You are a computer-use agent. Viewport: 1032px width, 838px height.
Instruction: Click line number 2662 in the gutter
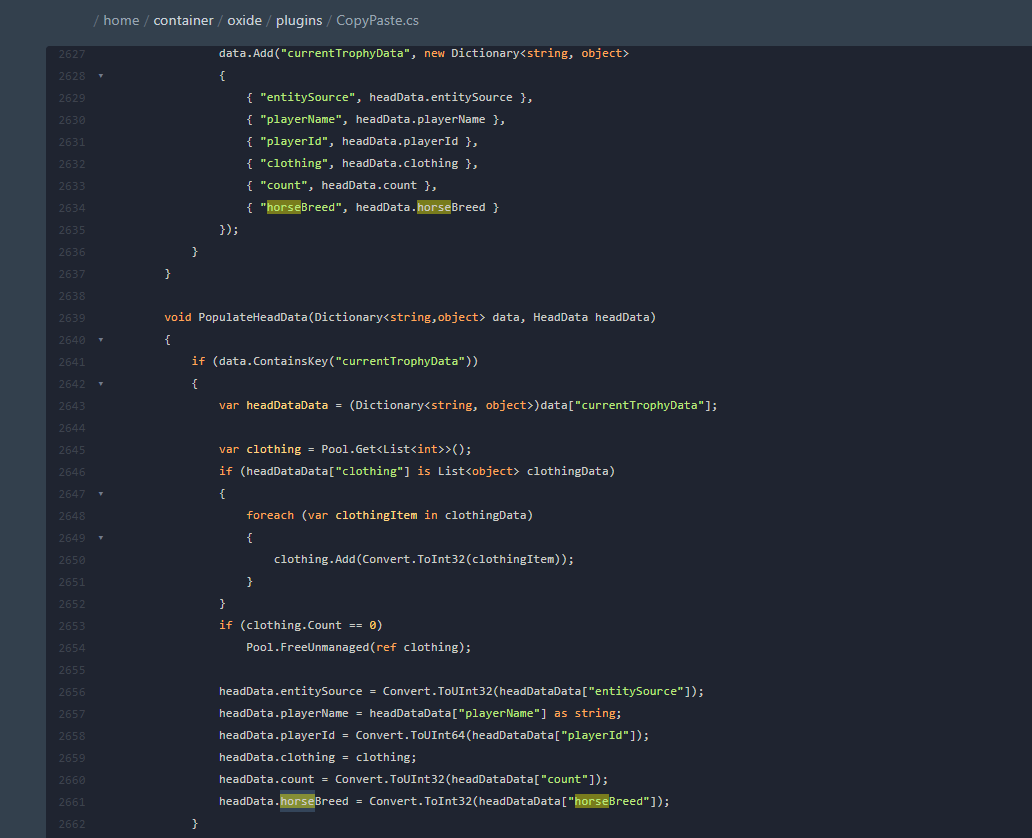pyautogui.click(x=71, y=823)
